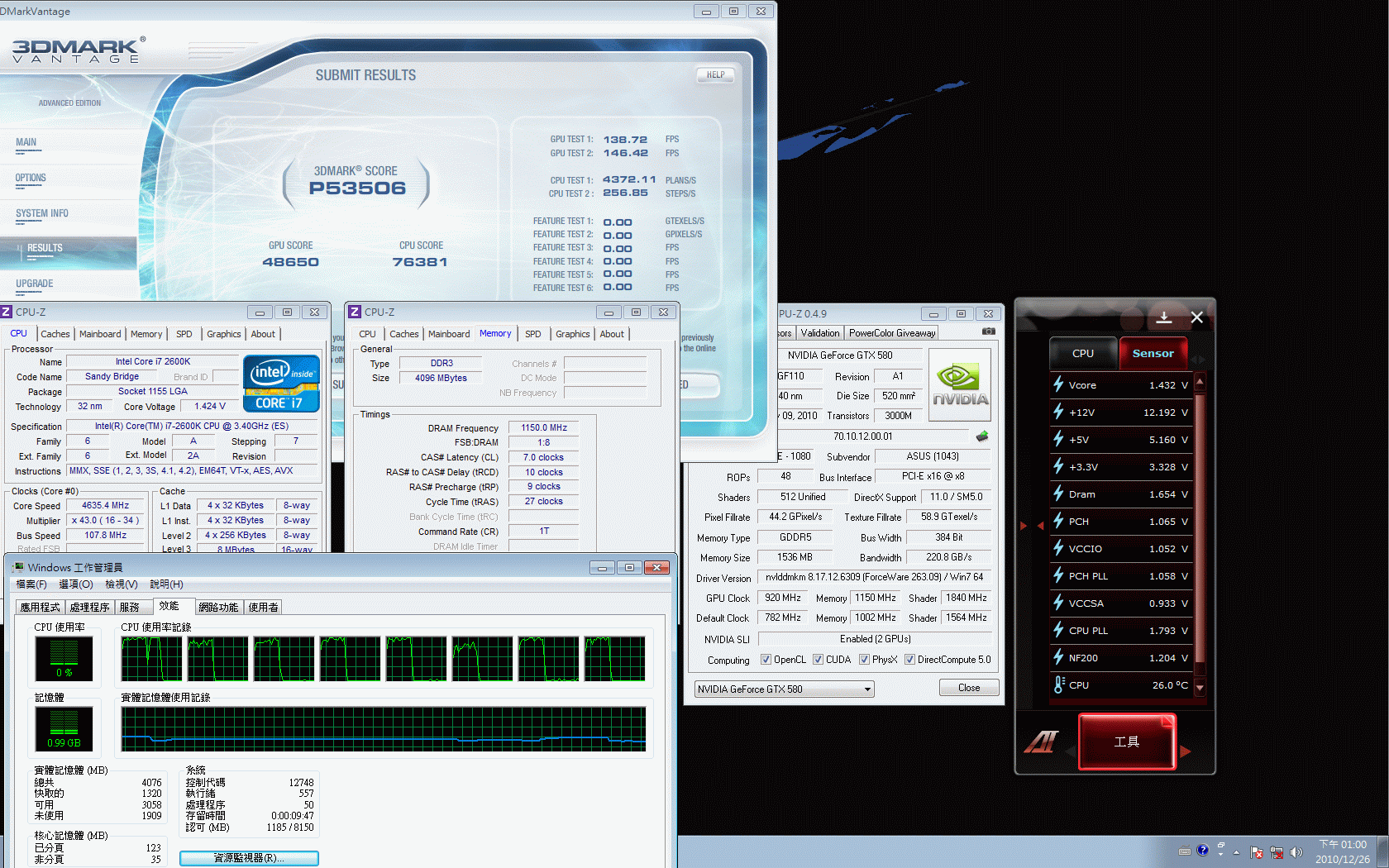Close the ASUS sensor panel with X
The height and width of the screenshot is (868, 1389).
click(x=1196, y=317)
